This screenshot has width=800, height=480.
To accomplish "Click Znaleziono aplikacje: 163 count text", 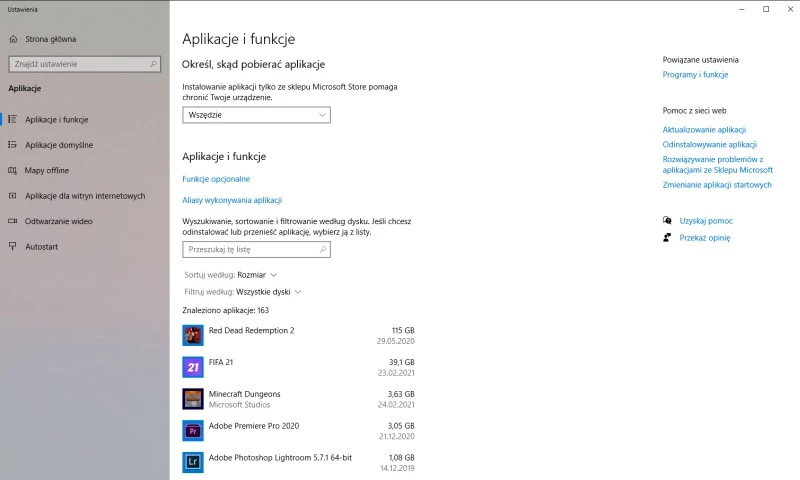I will [226, 310].
